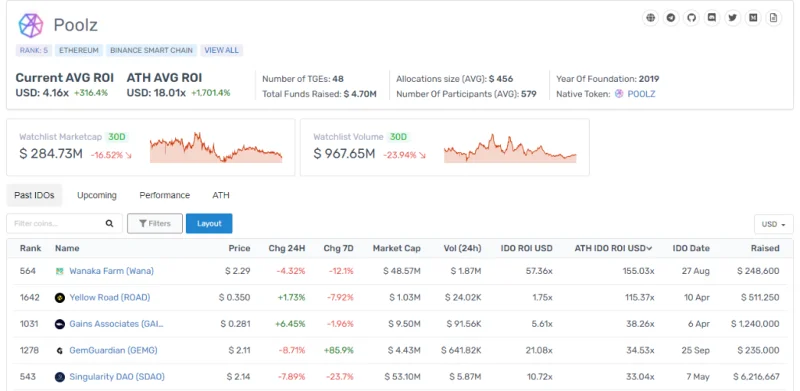Open the Poolz Telegram channel icon

[671, 18]
